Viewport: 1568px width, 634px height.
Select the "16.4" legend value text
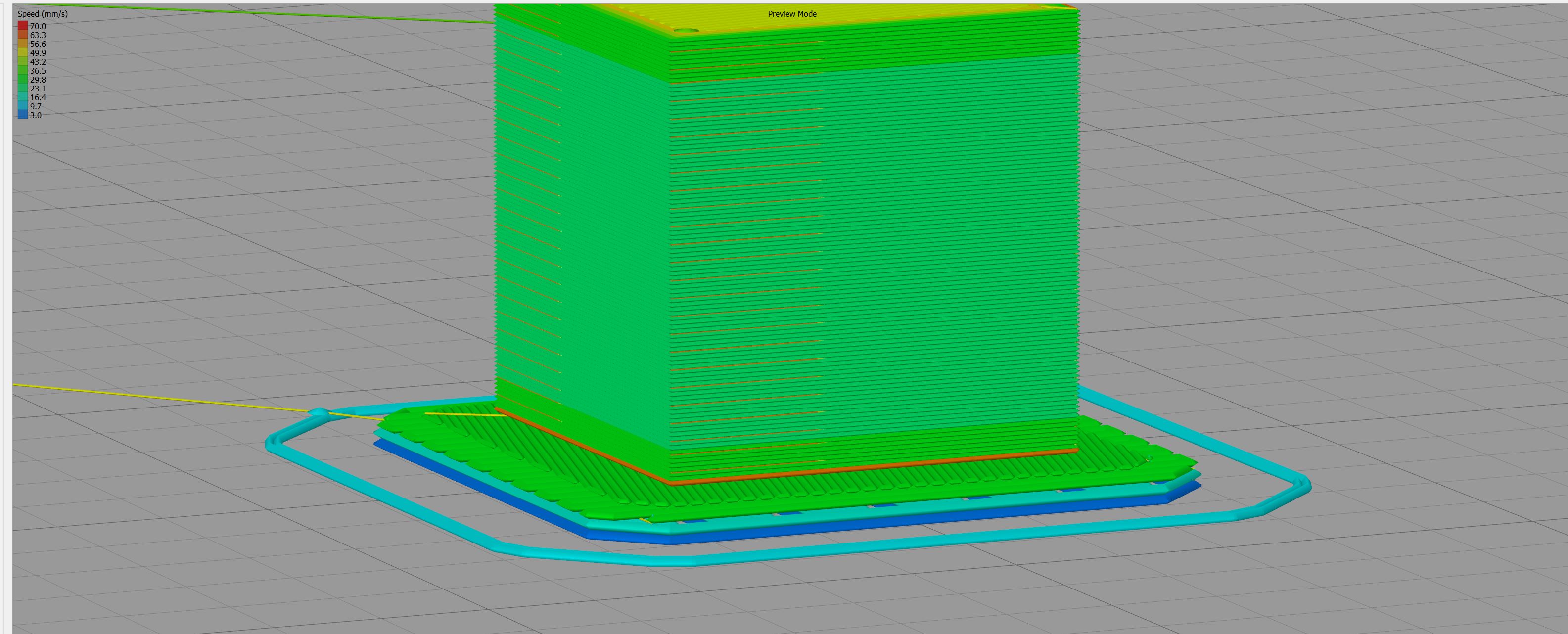tap(38, 97)
